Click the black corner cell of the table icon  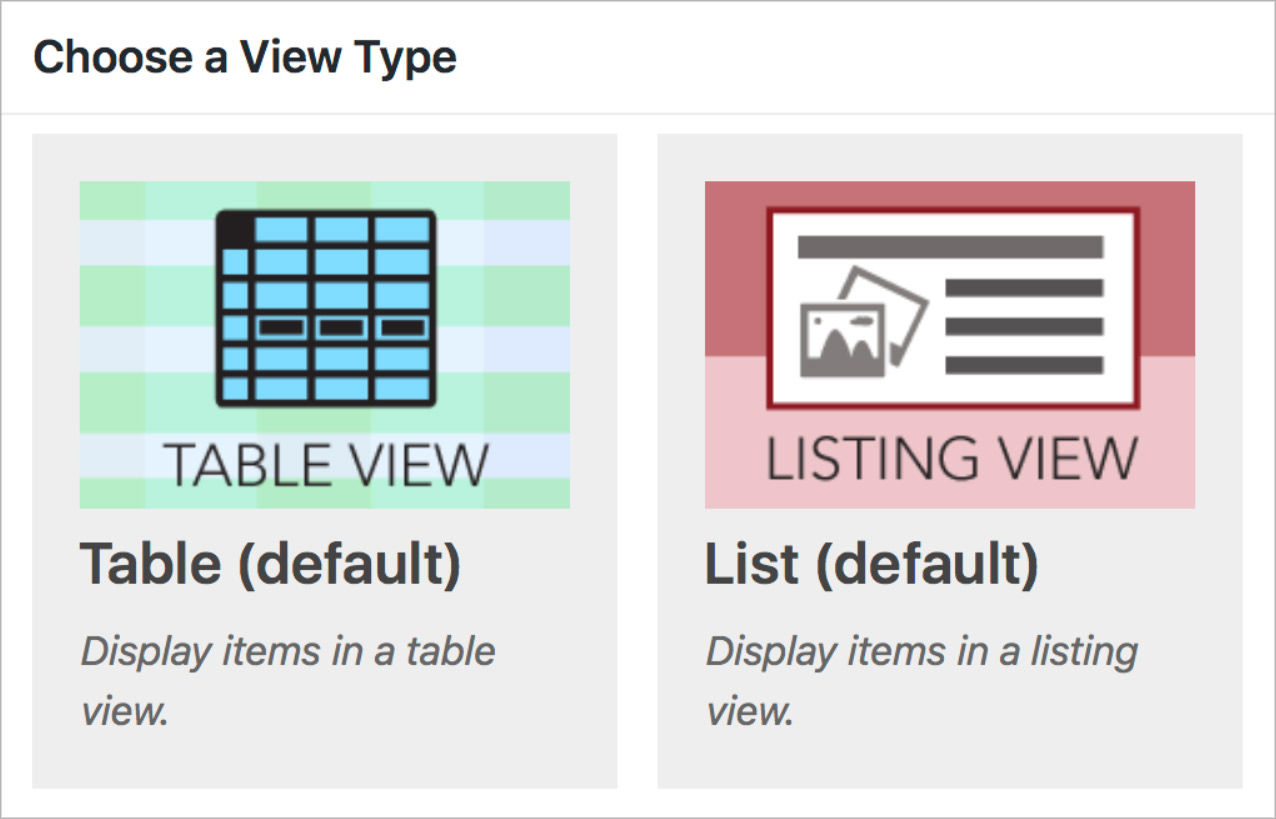234,227
